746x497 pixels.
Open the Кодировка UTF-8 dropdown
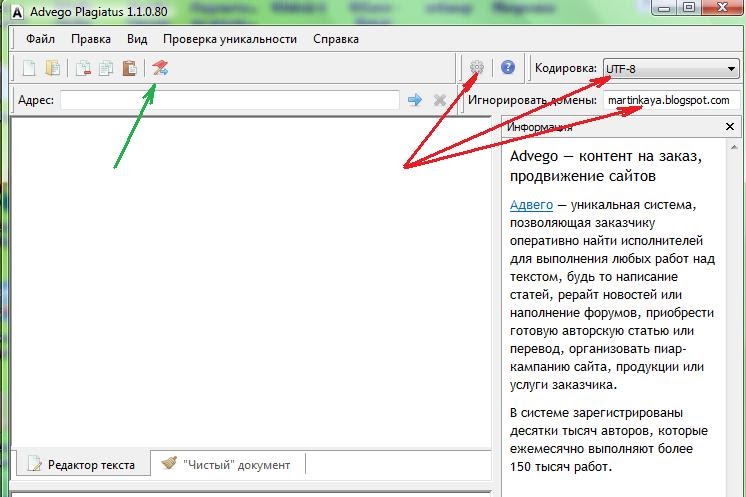671,69
